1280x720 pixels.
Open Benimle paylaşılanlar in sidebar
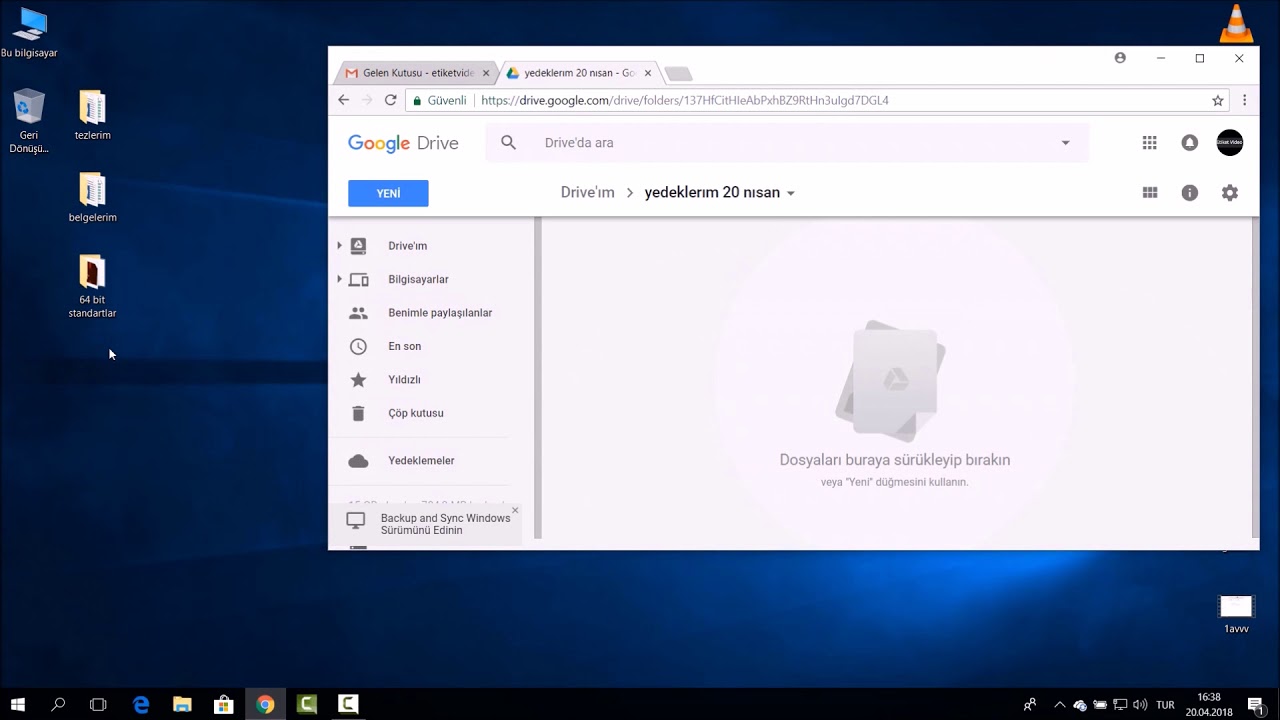[440, 313]
